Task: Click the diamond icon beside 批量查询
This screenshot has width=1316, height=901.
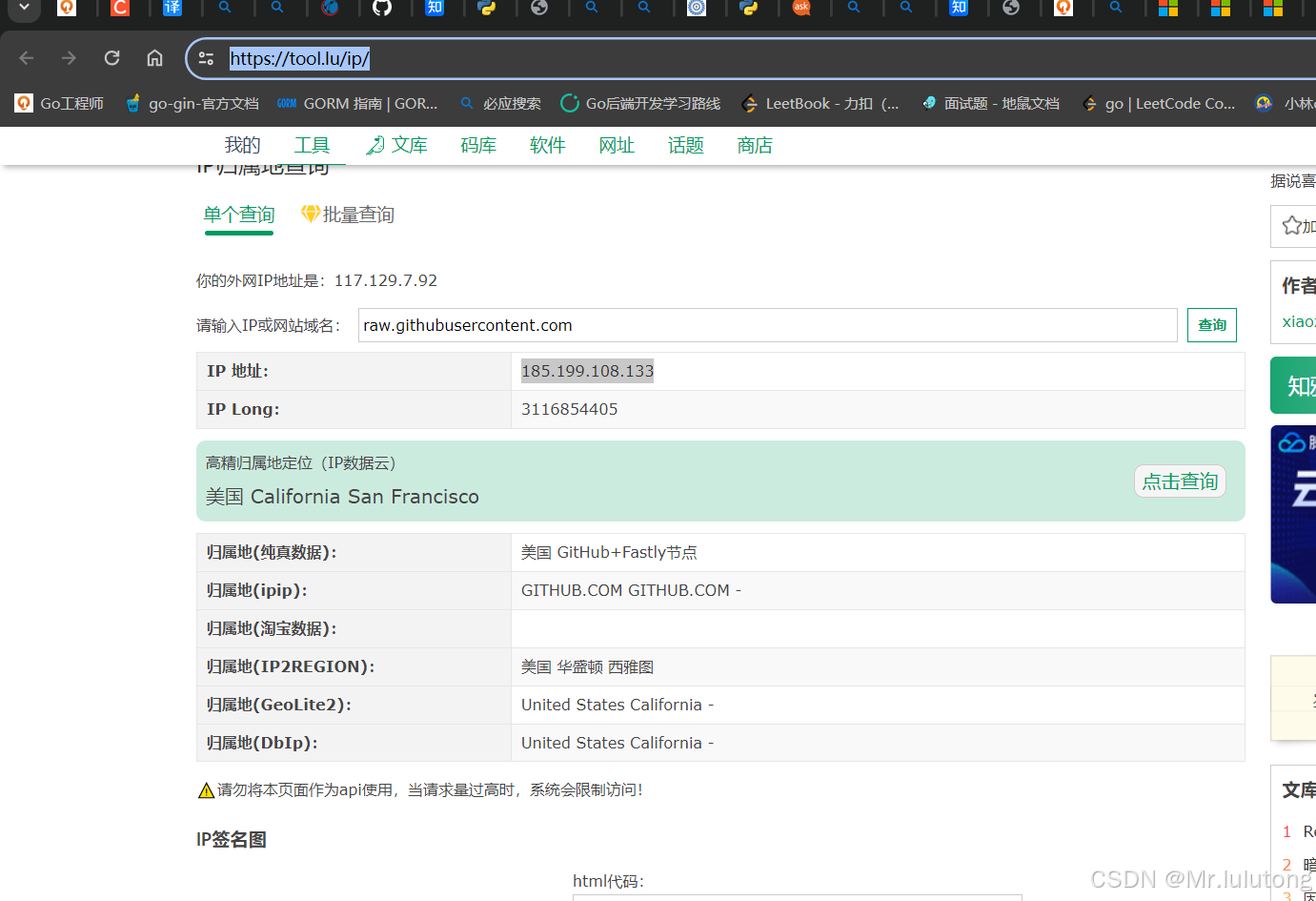Action: (311, 214)
